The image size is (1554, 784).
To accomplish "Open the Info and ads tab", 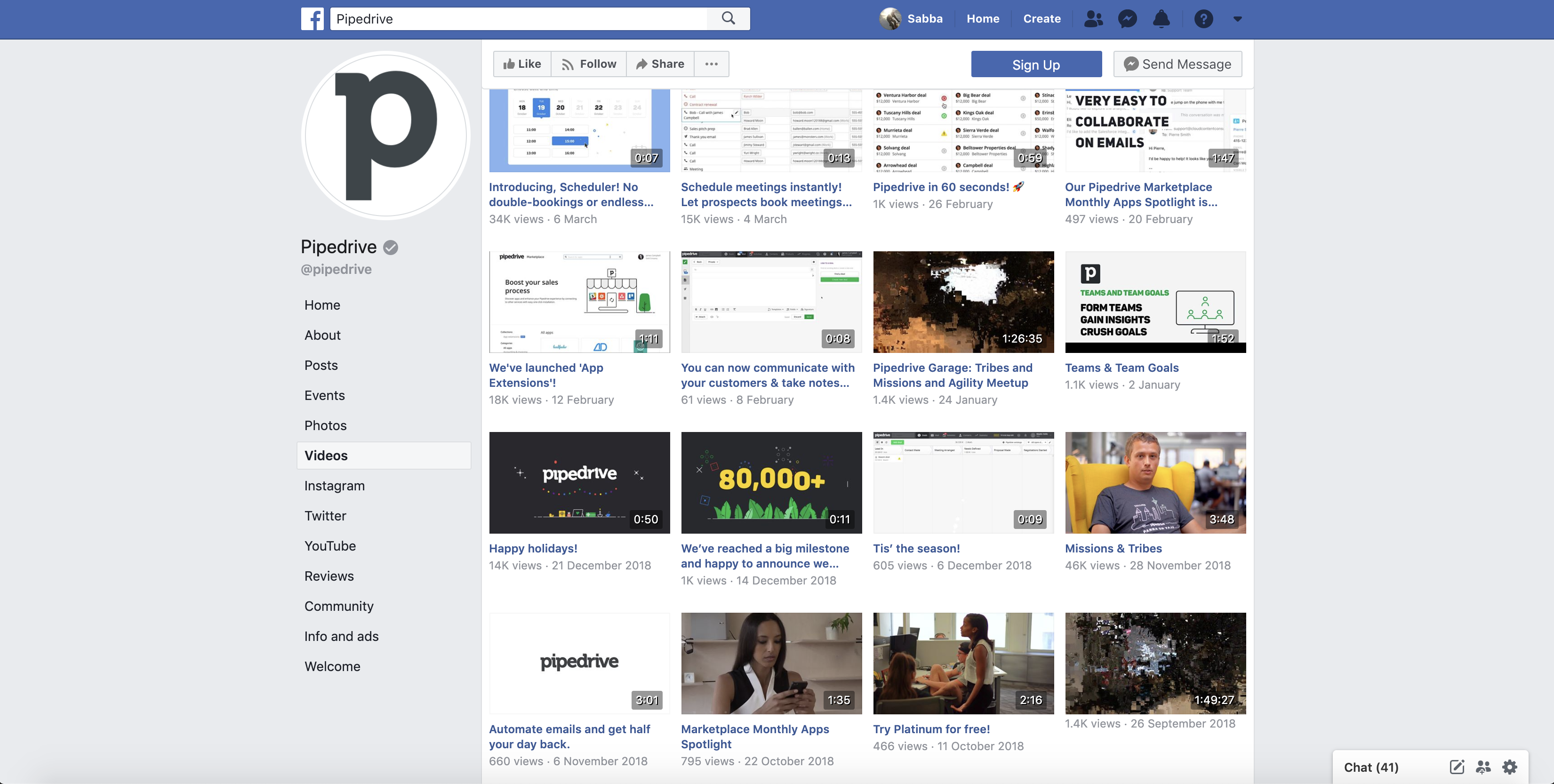I will [342, 637].
